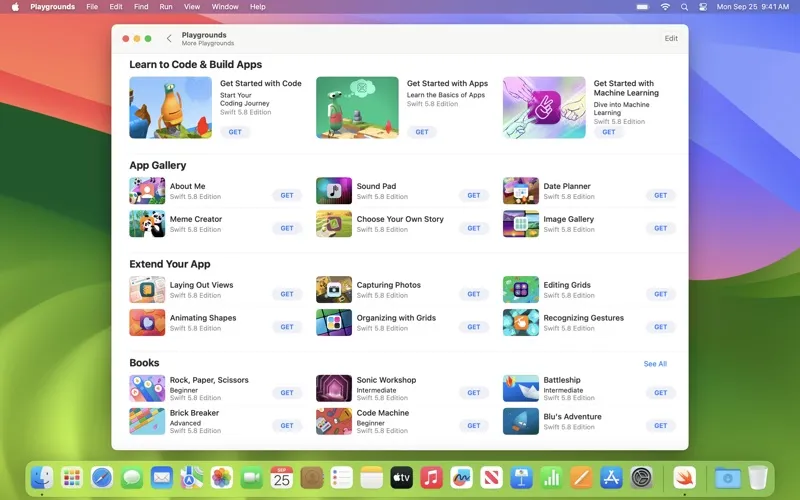800x500 pixels.
Task: Open the View menu
Action: [x=192, y=7]
